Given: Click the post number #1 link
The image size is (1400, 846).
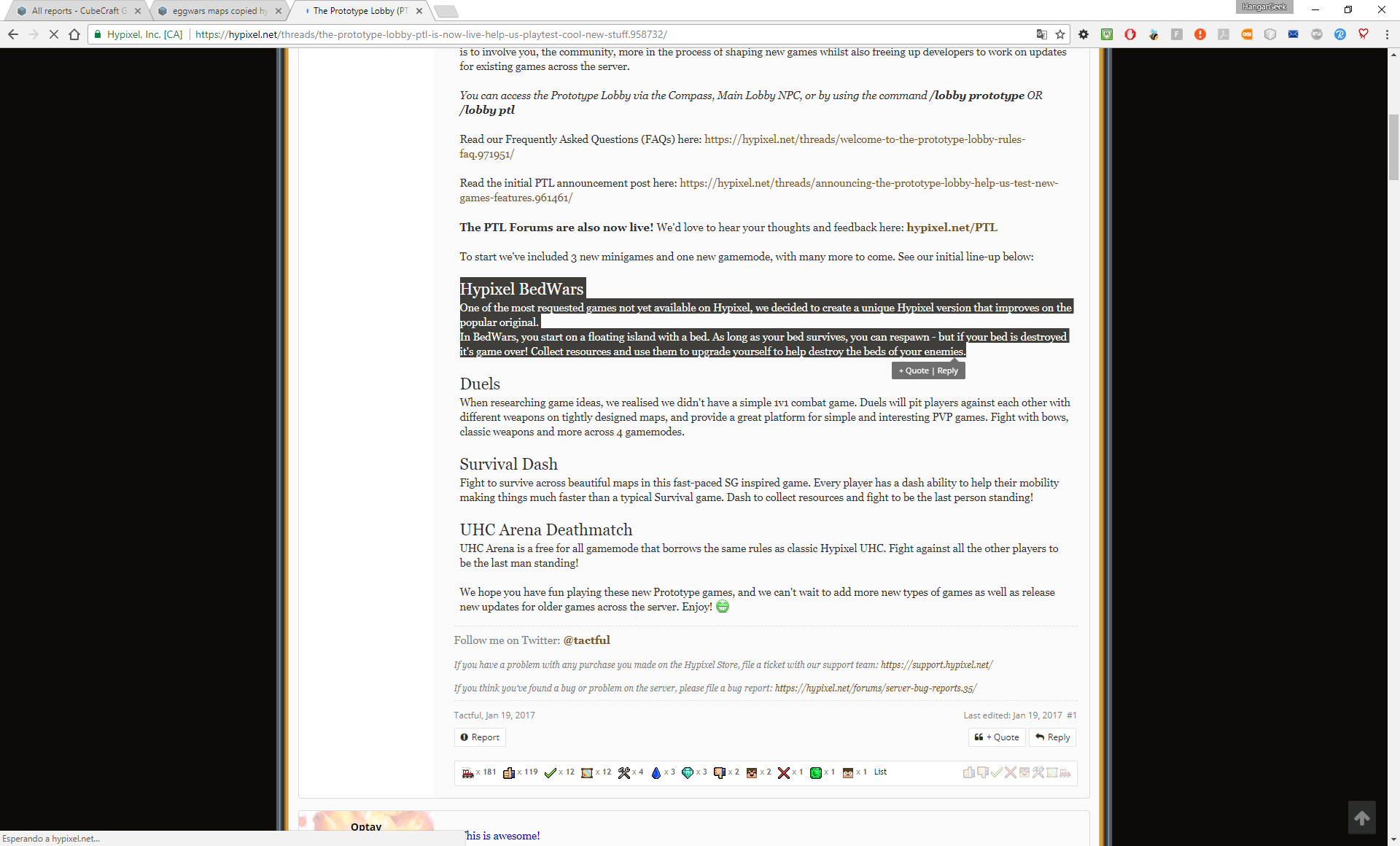Looking at the screenshot, I should (1071, 715).
